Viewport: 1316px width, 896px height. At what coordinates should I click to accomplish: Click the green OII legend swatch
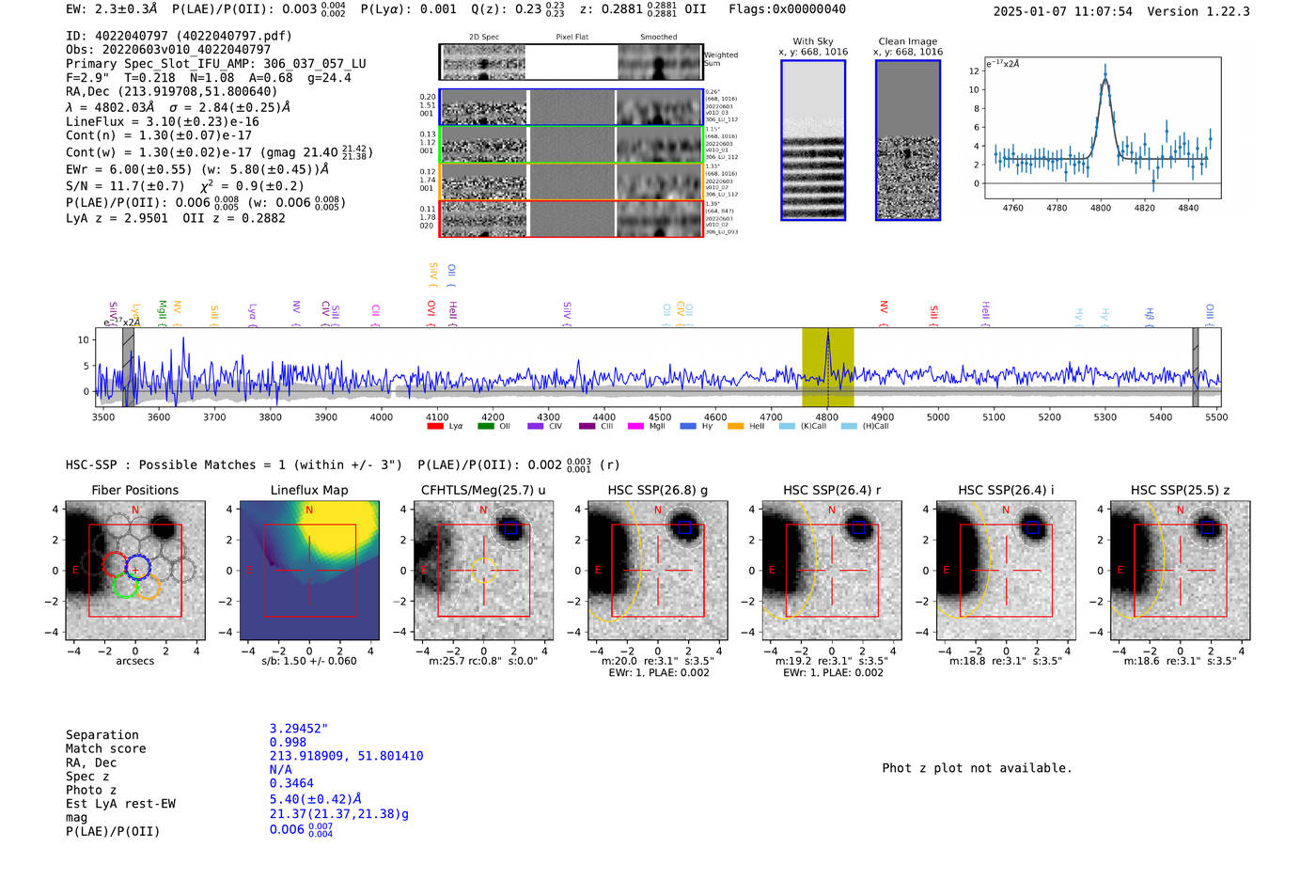coord(486,426)
